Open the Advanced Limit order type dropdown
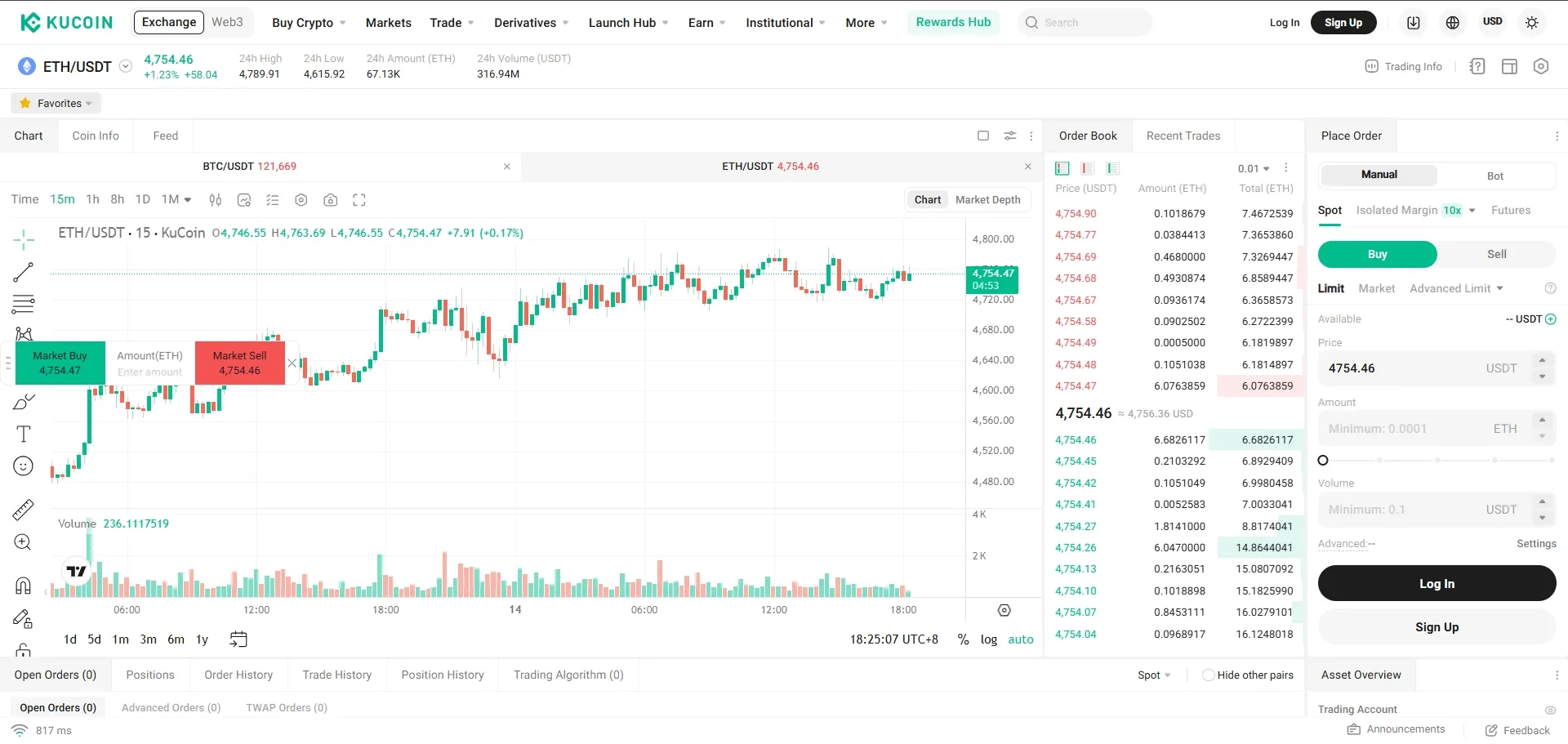Screen dimensions: 1568x744 coord(1457,288)
